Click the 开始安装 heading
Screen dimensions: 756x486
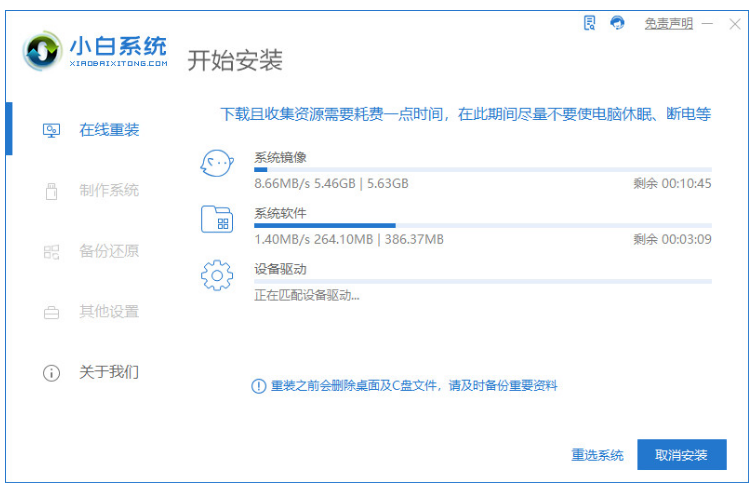click(235, 61)
